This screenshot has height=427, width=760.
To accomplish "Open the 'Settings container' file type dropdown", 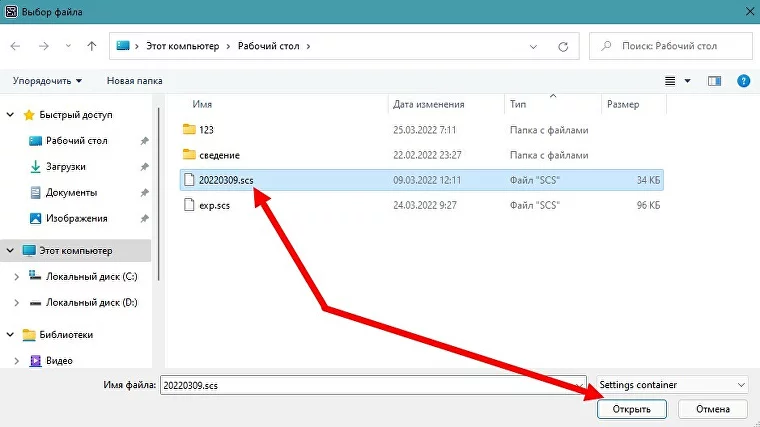I will (672, 385).
